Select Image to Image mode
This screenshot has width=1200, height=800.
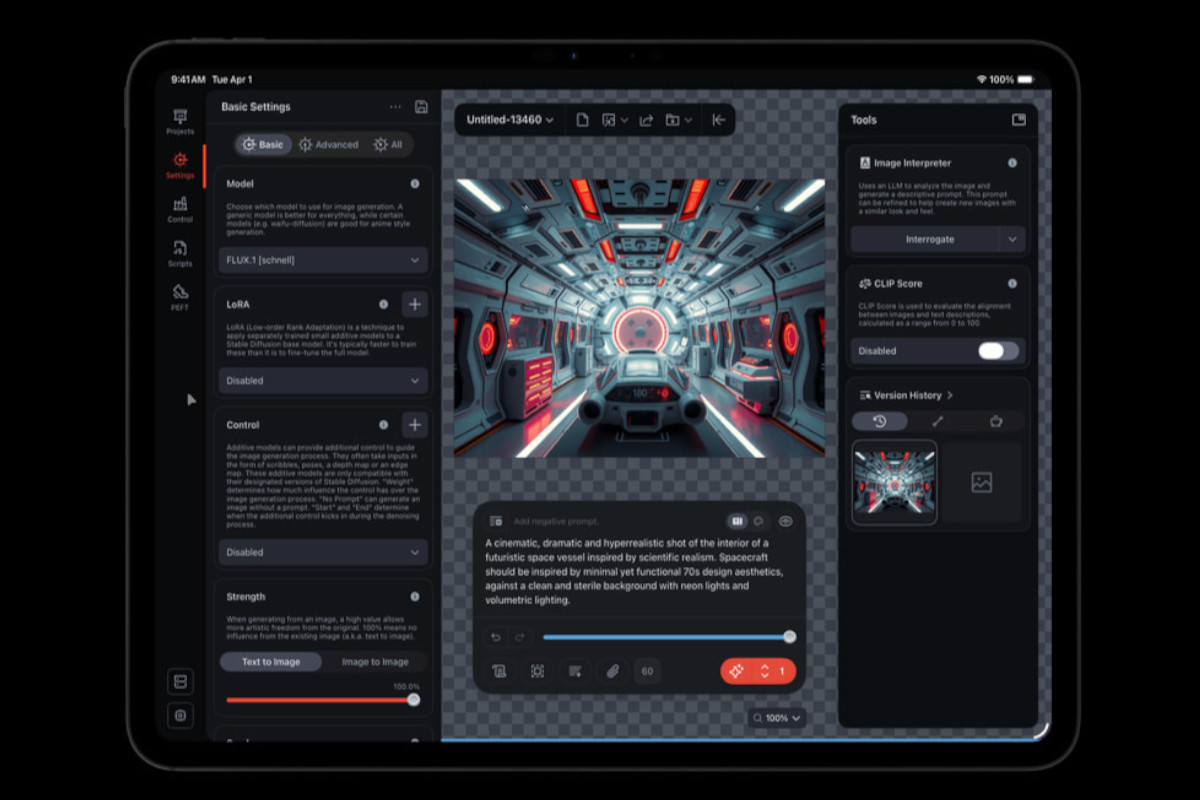(375, 662)
